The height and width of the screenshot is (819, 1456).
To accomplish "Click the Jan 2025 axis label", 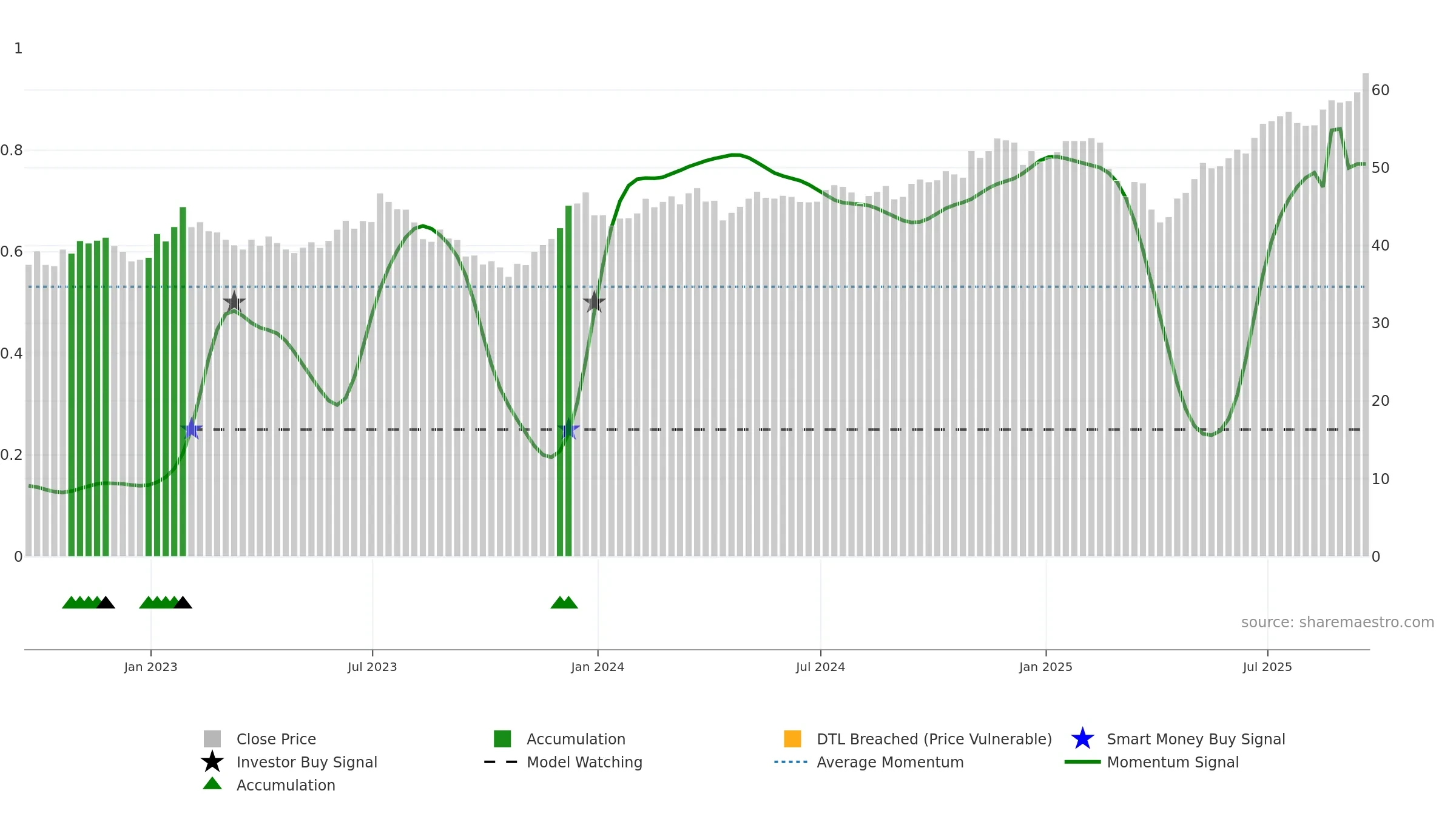I will (1045, 667).
